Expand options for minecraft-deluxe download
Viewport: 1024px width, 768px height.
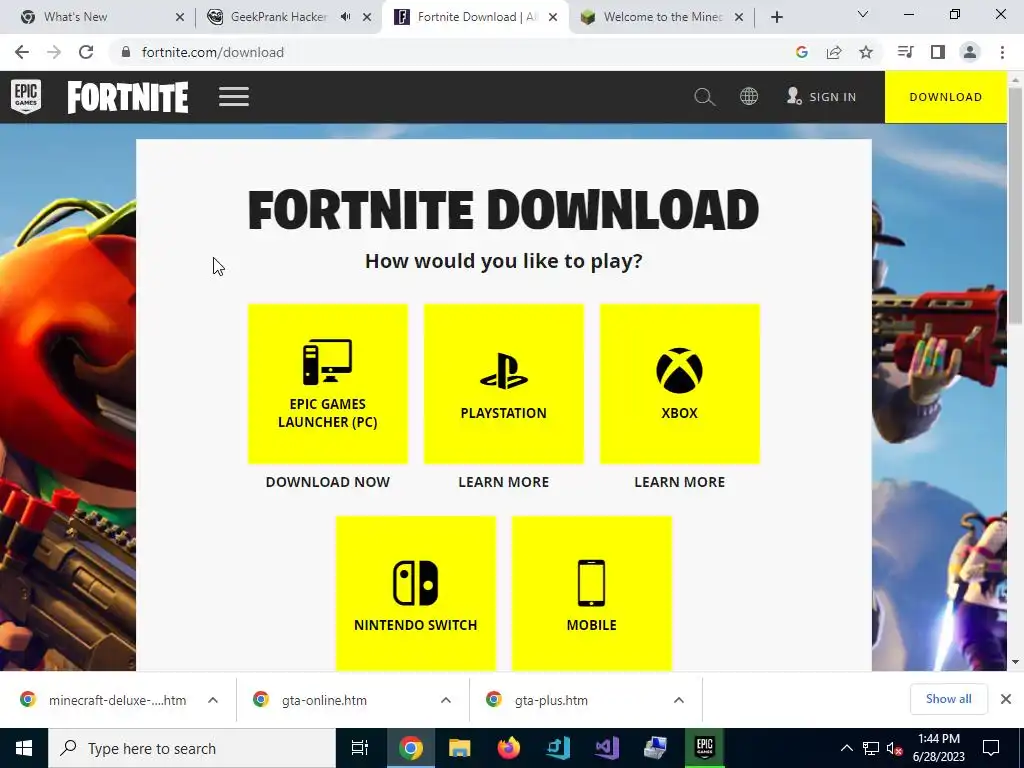(213, 700)
